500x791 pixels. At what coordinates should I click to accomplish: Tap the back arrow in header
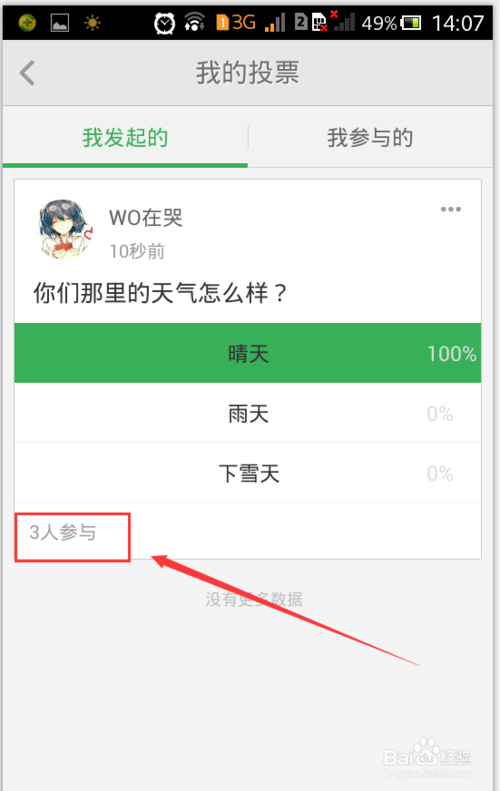coord(27,73)
